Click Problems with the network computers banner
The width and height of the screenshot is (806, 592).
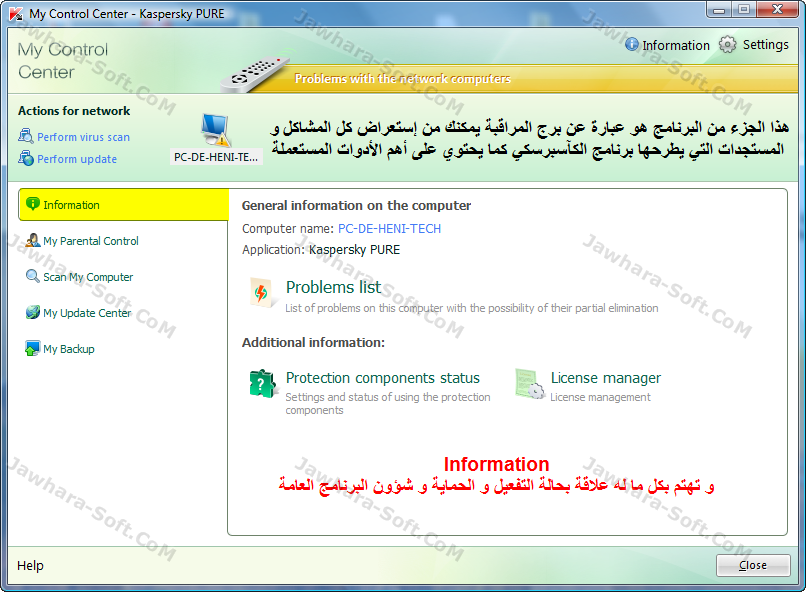coord(402,79)
